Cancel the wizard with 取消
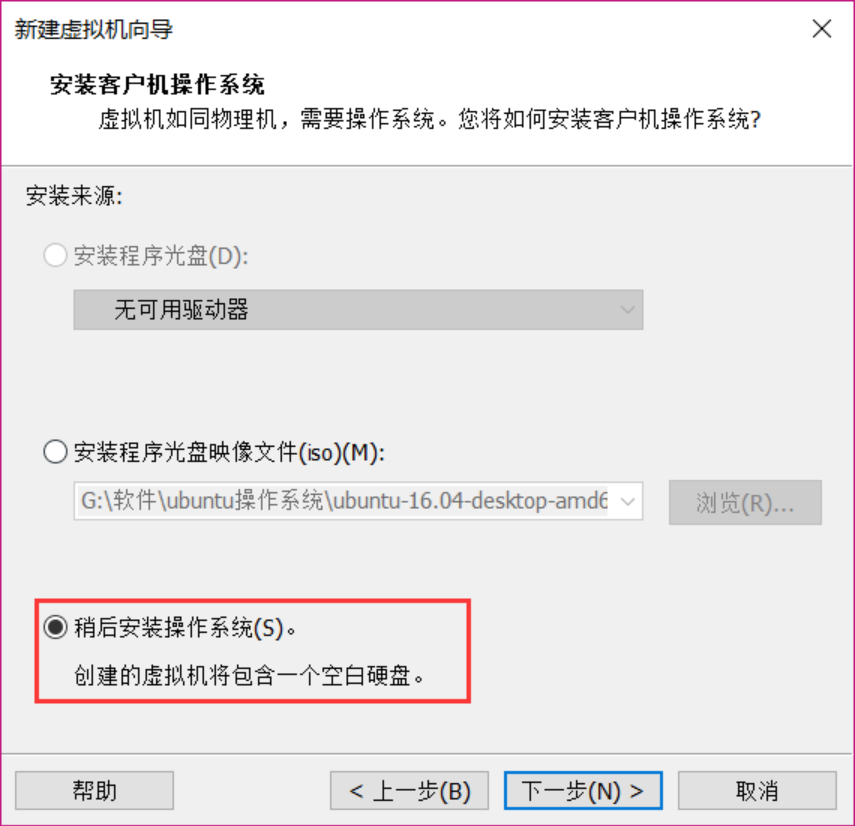Viewport: 855px width, 826px height. pos(757,790)
